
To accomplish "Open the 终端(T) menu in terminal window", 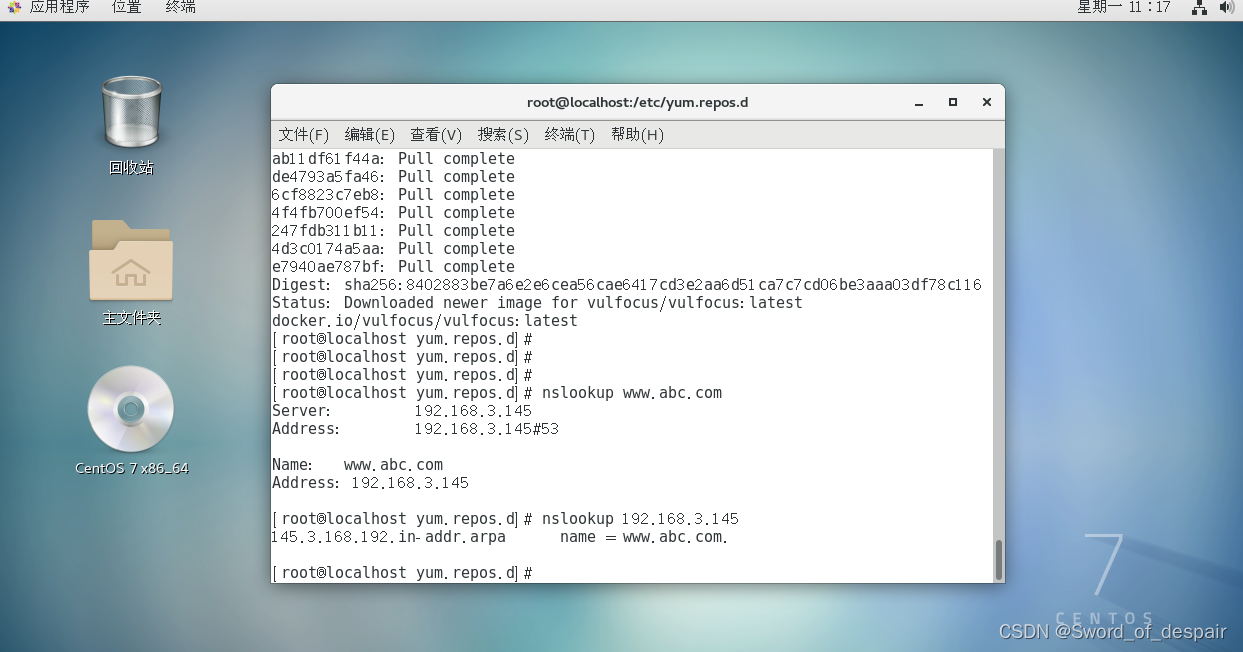I will point(569,135).
